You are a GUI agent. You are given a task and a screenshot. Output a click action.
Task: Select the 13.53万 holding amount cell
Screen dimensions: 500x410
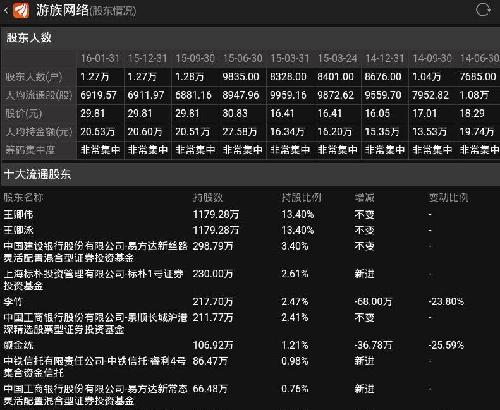pyautogui.click(x=429, y=132)
